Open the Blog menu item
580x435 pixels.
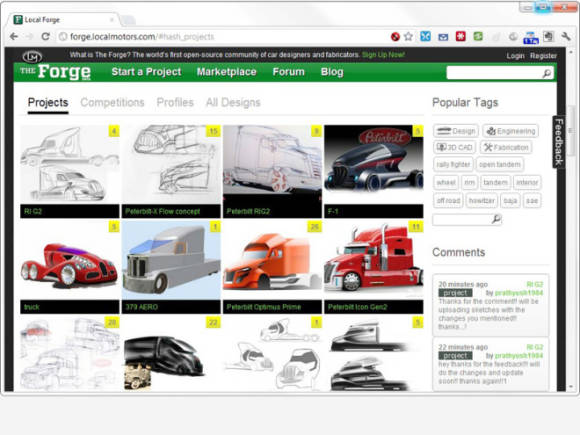[332, 72]
